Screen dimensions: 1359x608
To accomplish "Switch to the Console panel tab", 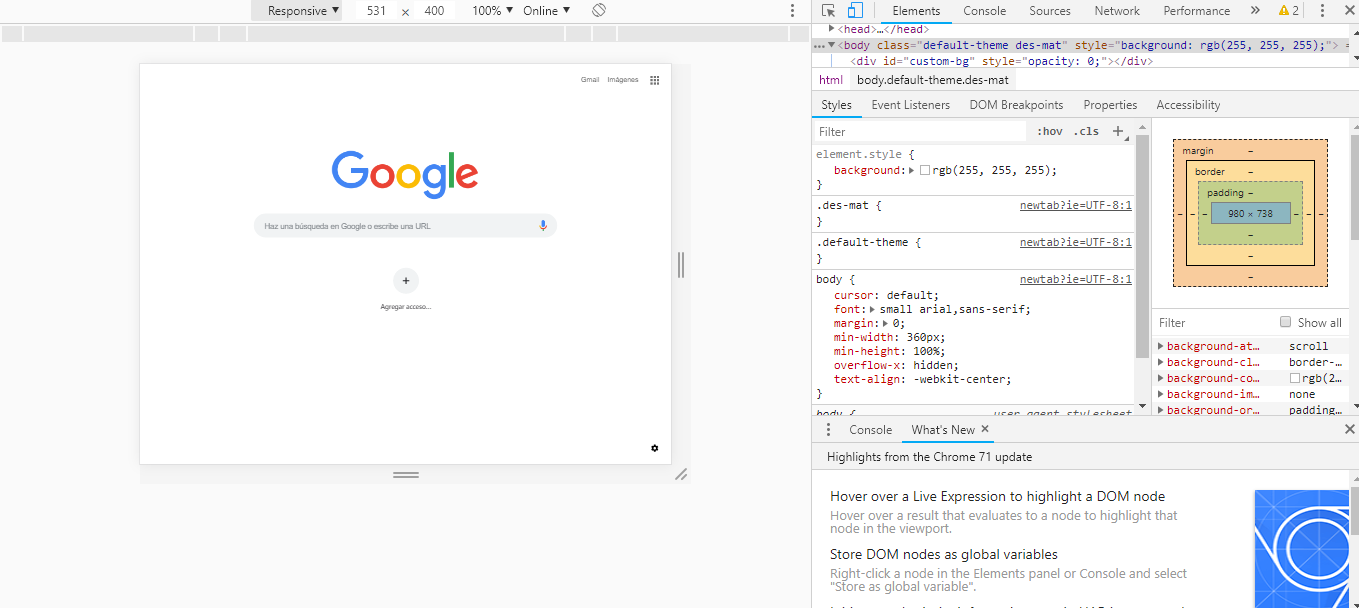I will [985, 11].
